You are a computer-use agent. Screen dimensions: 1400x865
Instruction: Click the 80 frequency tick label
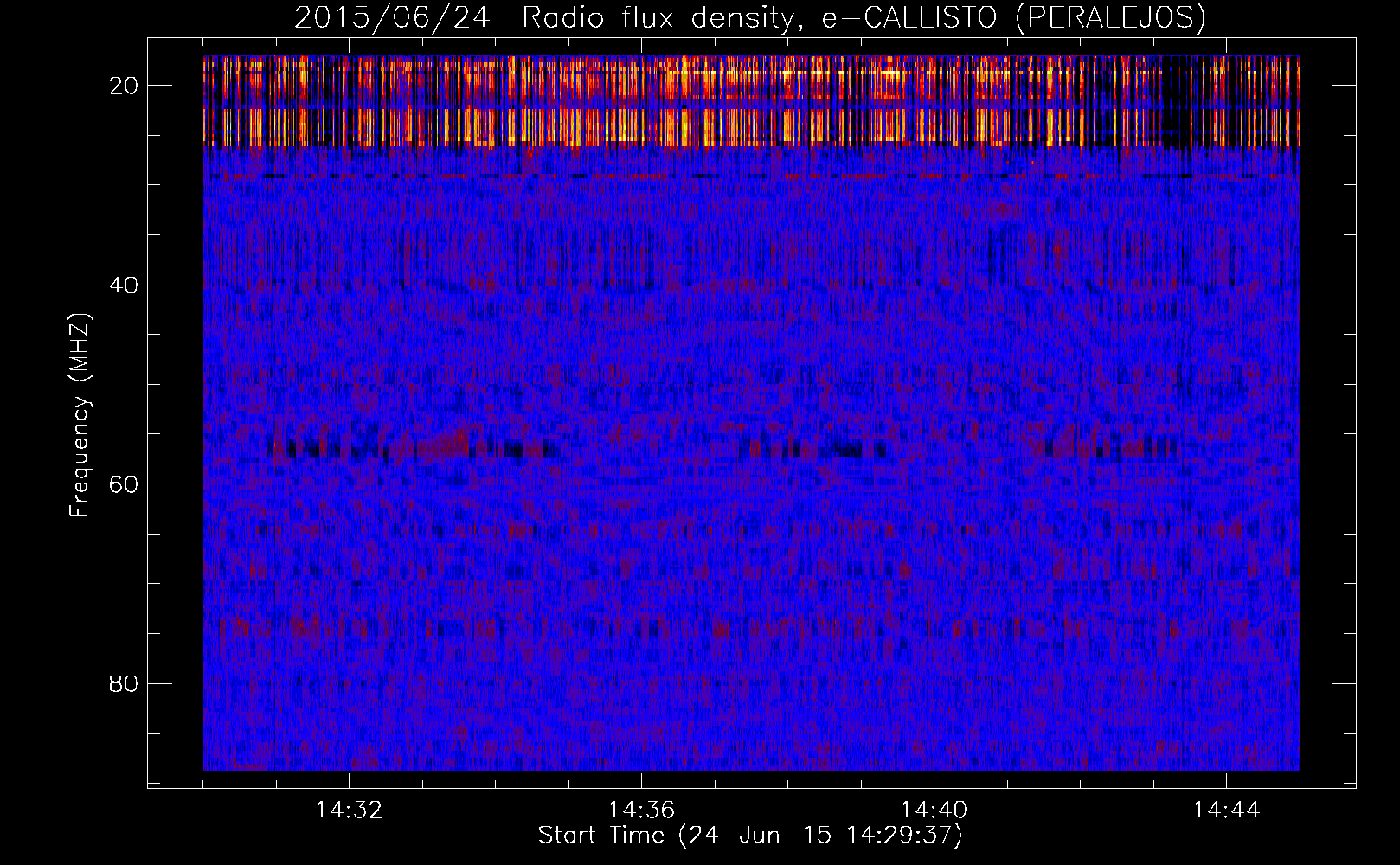(x=124, y=683)
